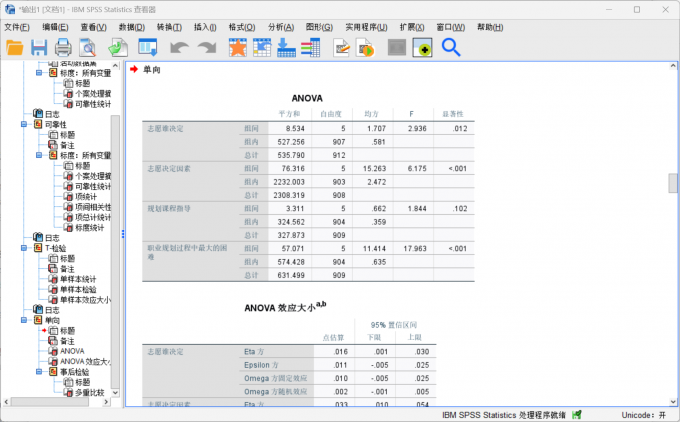
Task: Designate window with the green plus icon
Action: 422,48
